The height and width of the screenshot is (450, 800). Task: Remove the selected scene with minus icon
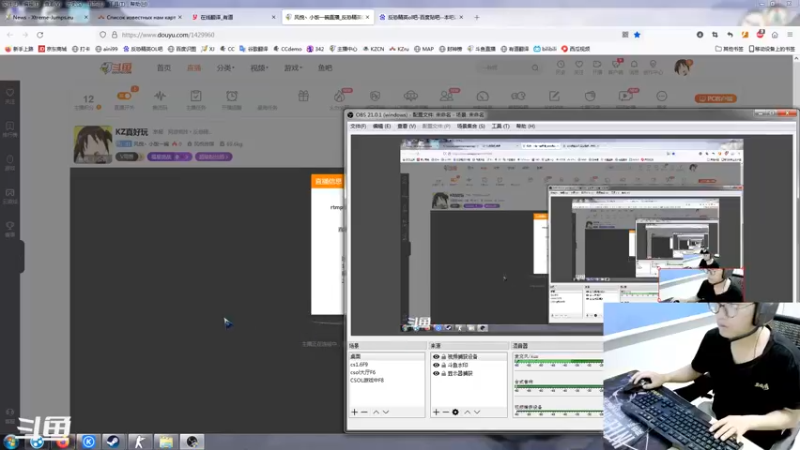[364, 412]
